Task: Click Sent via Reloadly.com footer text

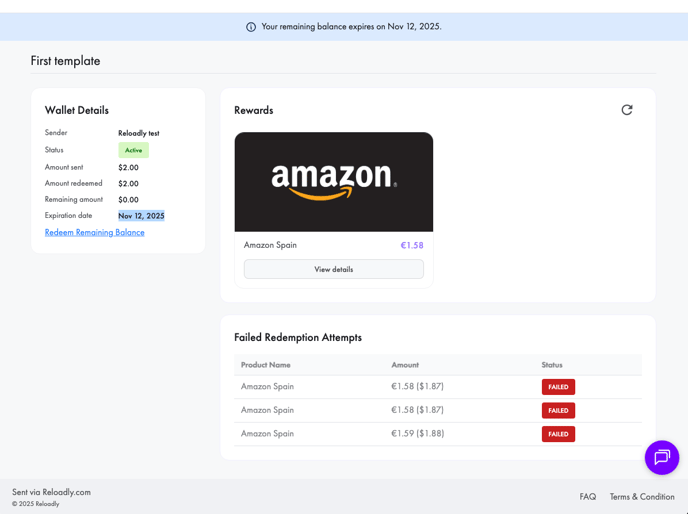Action: tap(51, 492)
